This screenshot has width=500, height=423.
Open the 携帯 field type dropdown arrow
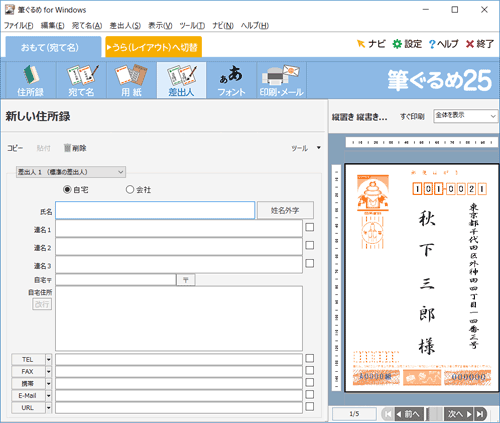[49, 384]
